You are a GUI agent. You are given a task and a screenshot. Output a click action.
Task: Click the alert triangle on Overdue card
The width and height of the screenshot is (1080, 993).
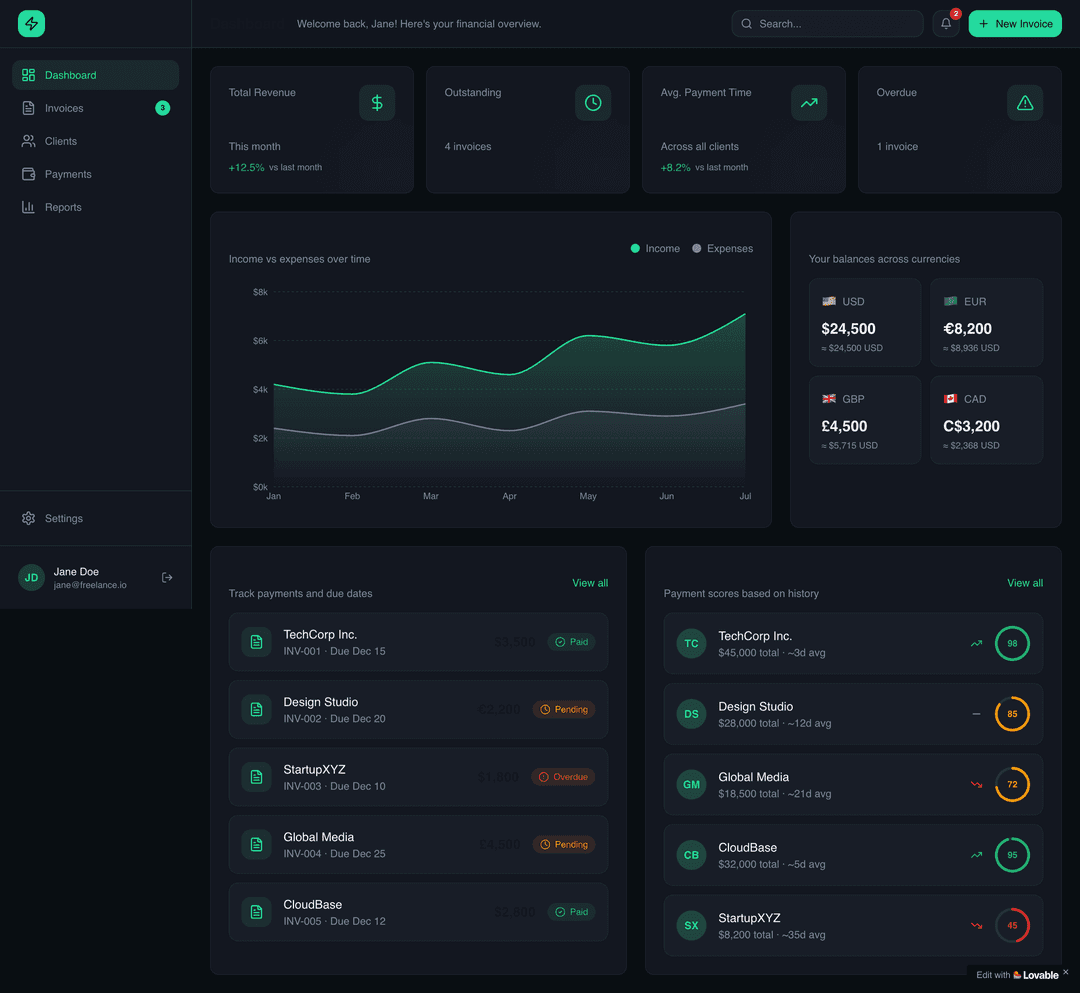pyautogui.click(x=1025, y=102)
